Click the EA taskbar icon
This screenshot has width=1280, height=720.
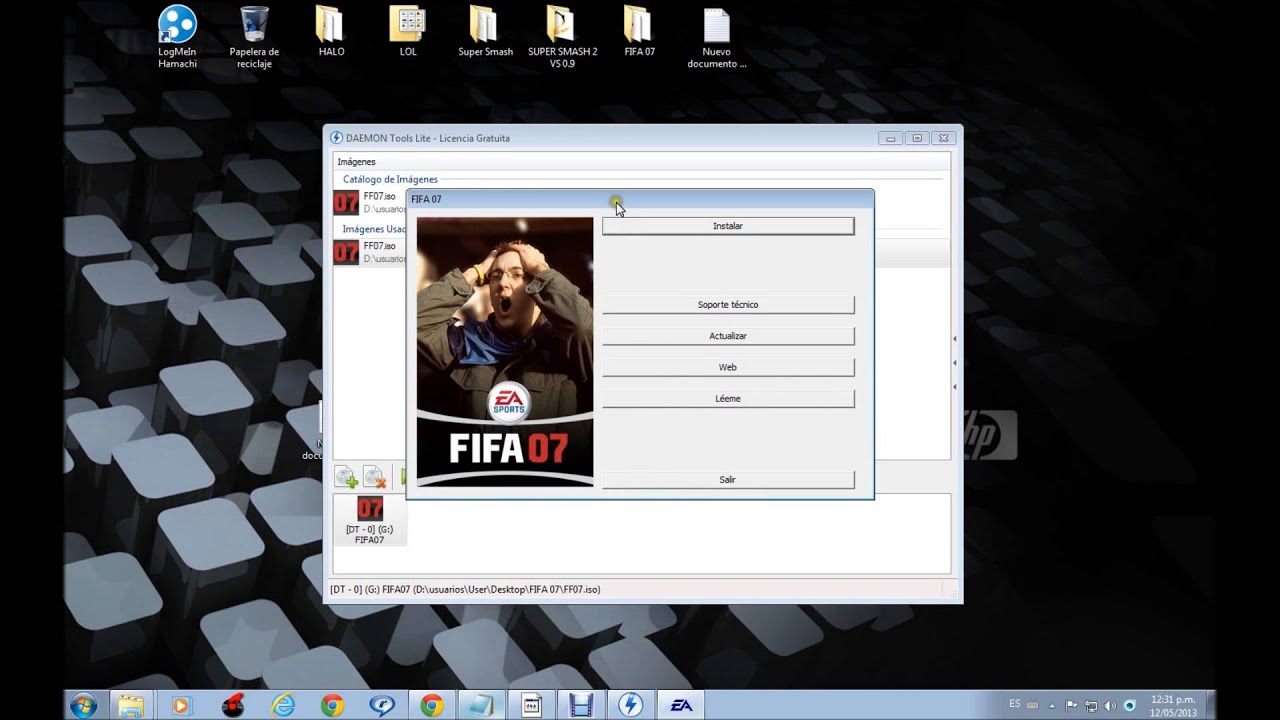pos(681,705)
